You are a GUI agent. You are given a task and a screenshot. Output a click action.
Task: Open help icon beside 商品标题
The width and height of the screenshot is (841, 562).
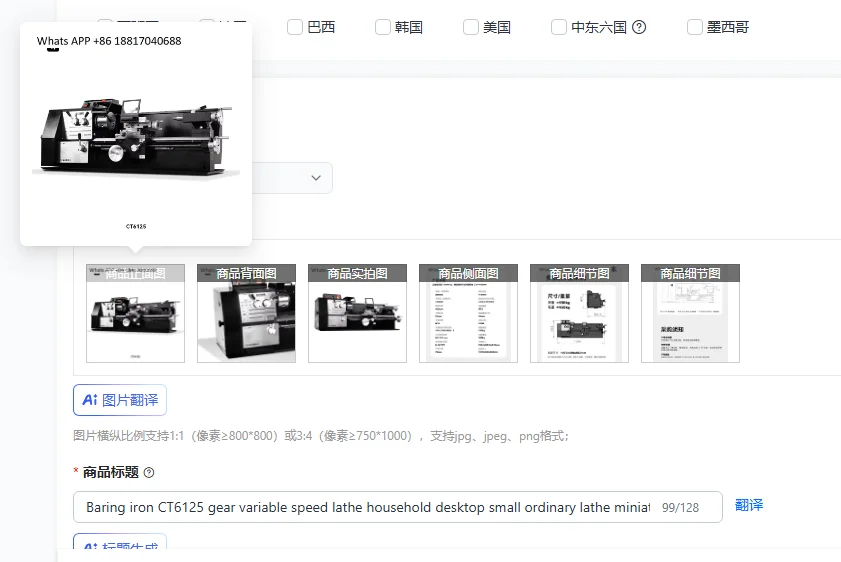(x=149, y=472)
